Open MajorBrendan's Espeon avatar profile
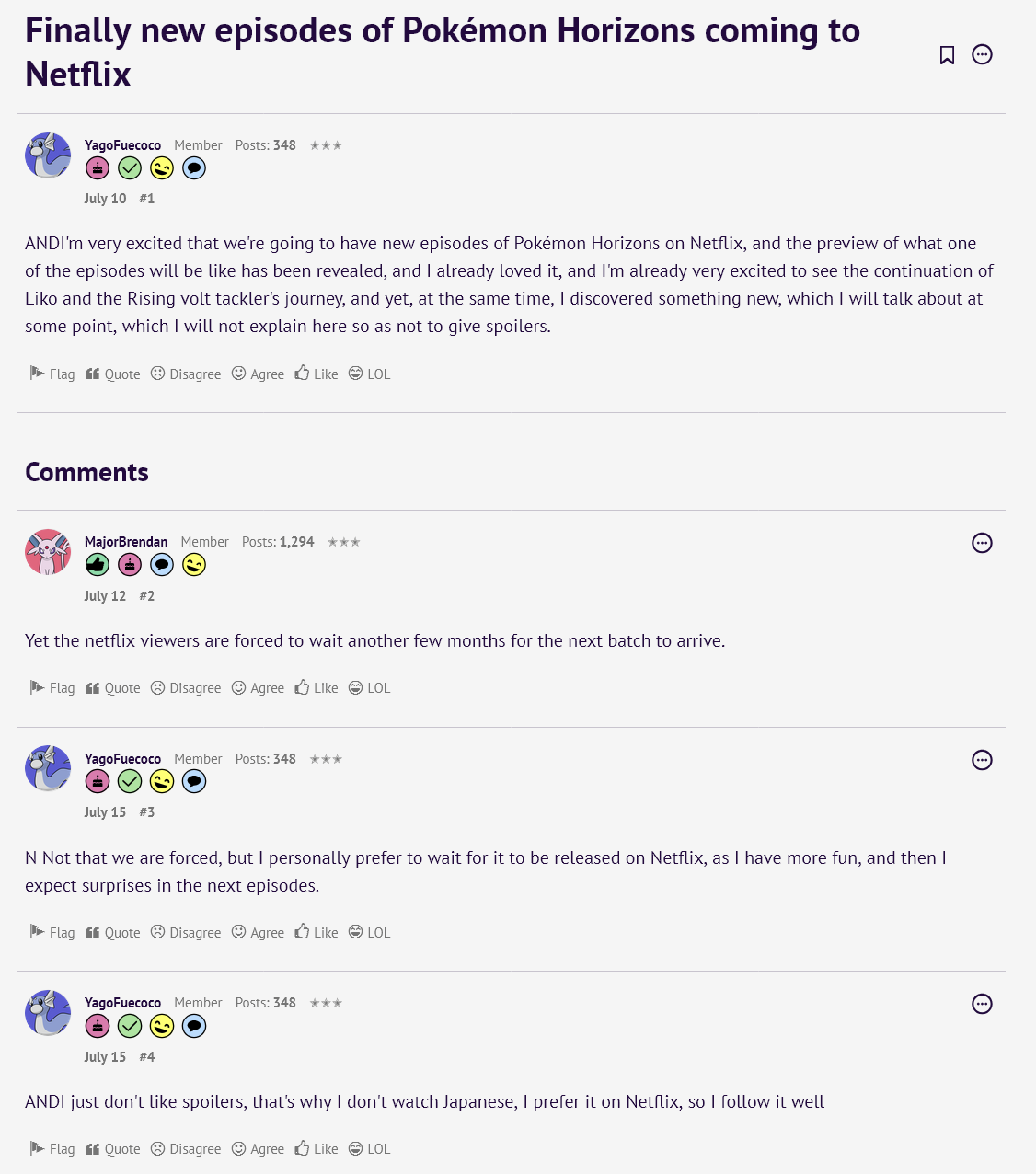This screenshot has width=1036, height=1174. coord(48,552)
